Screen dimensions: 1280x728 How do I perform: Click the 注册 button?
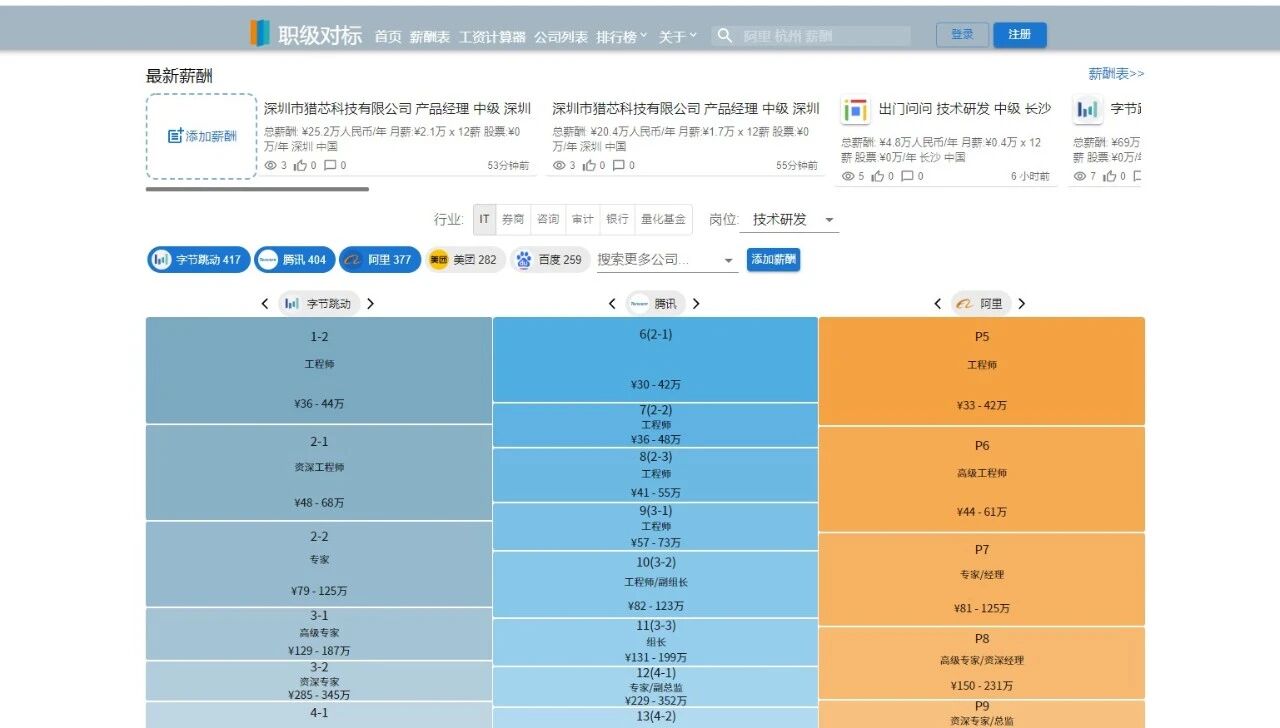(1019, 35)
